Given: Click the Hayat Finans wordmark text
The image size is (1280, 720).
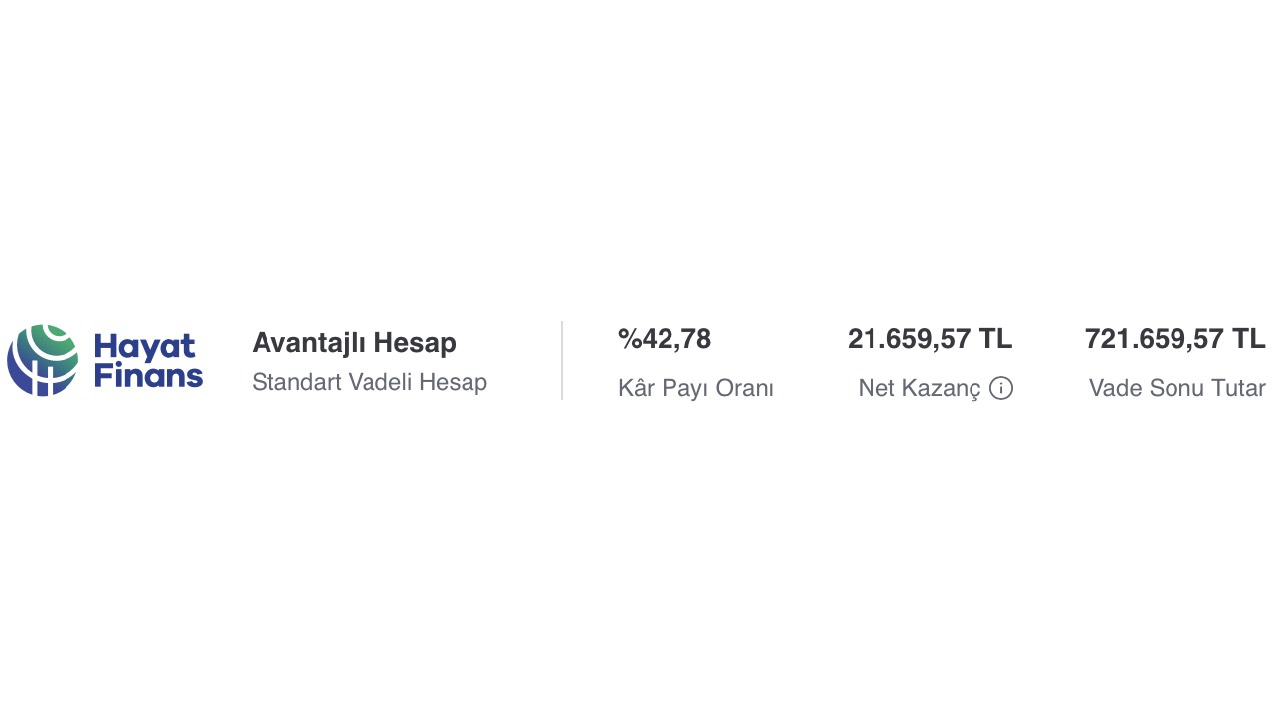Looking at the screenshot, I should point(148,361).
